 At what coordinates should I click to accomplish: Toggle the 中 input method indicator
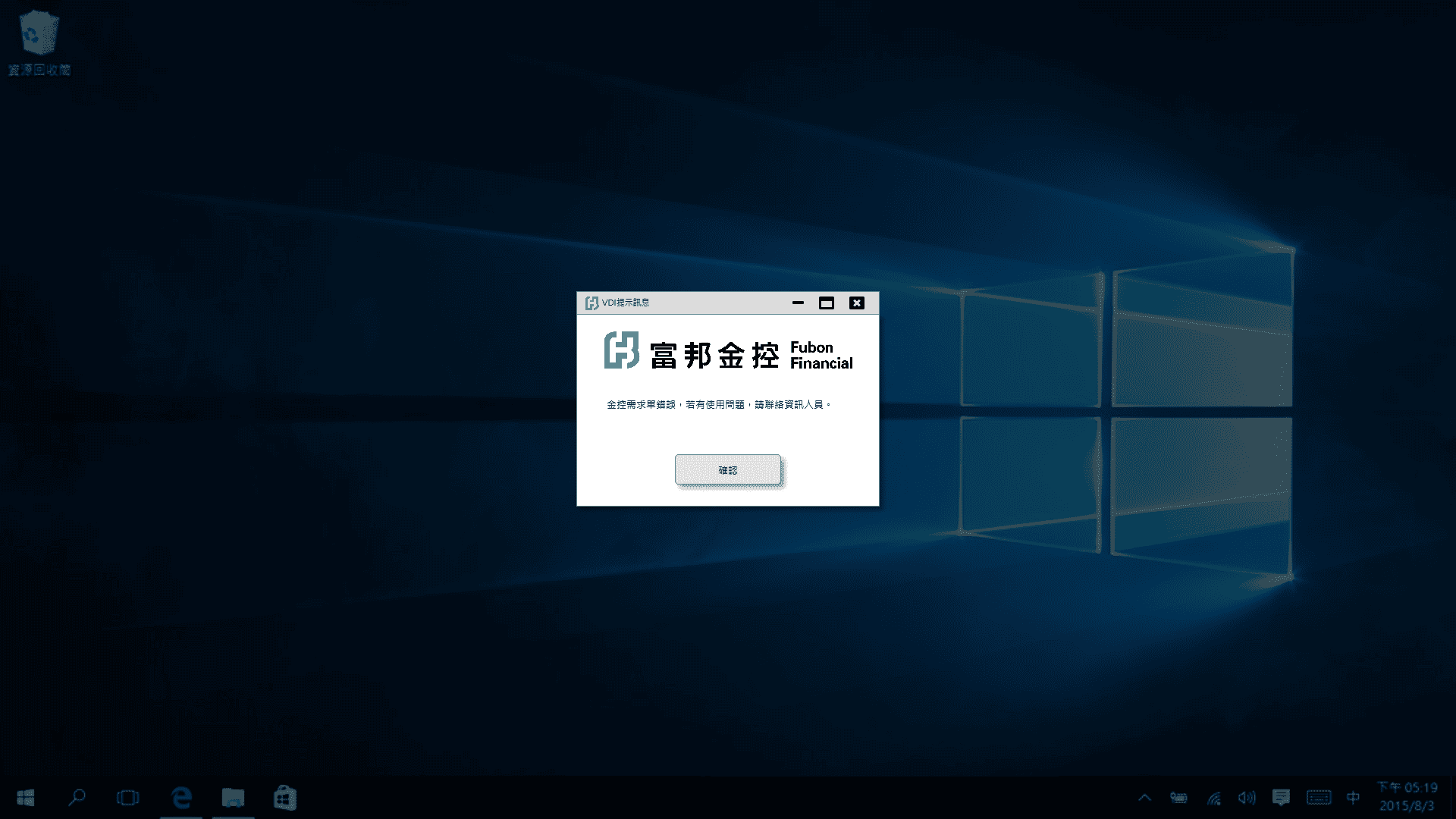tap(1353, 797)
